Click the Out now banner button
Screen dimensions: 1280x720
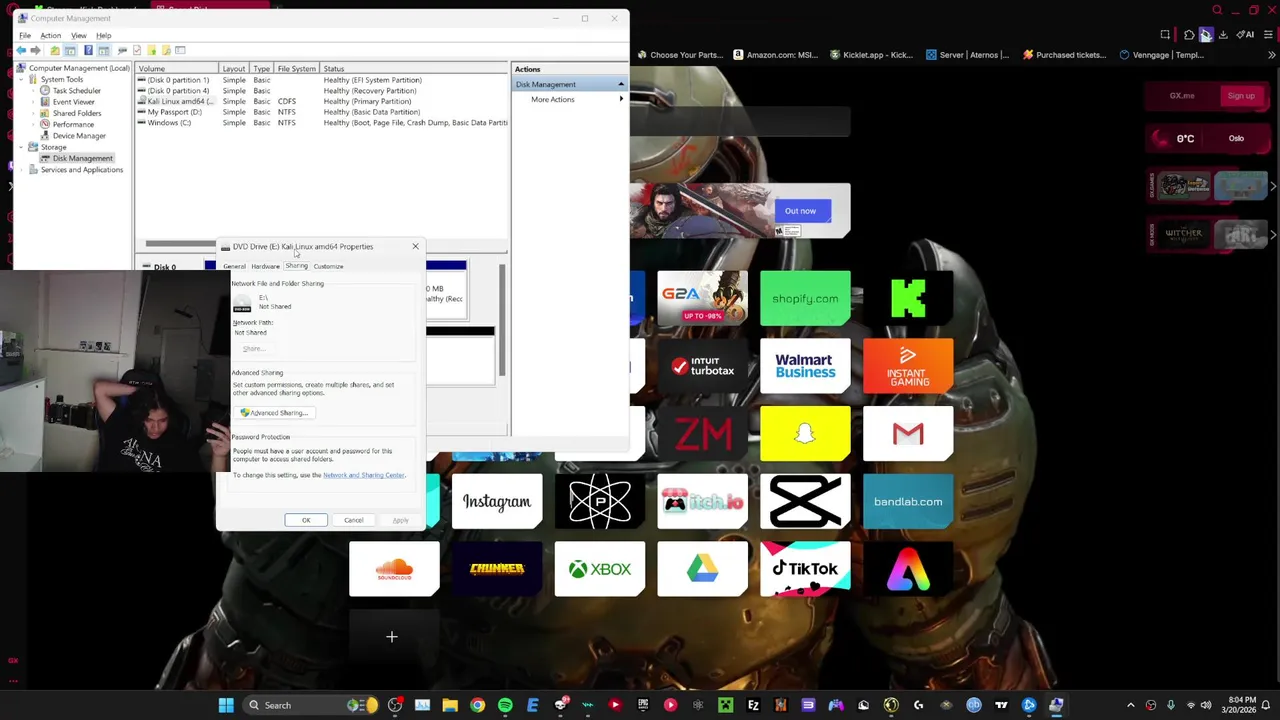[800, 211]
